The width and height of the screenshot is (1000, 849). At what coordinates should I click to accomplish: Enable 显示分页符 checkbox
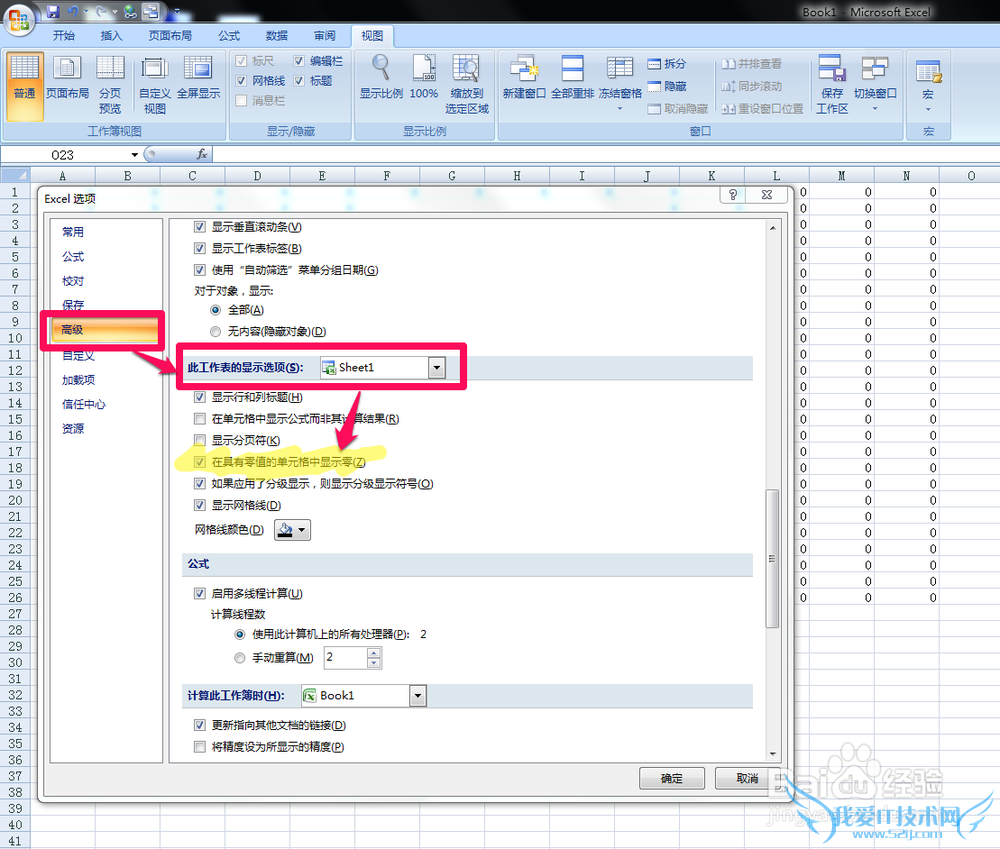click(x=200, y=440)
